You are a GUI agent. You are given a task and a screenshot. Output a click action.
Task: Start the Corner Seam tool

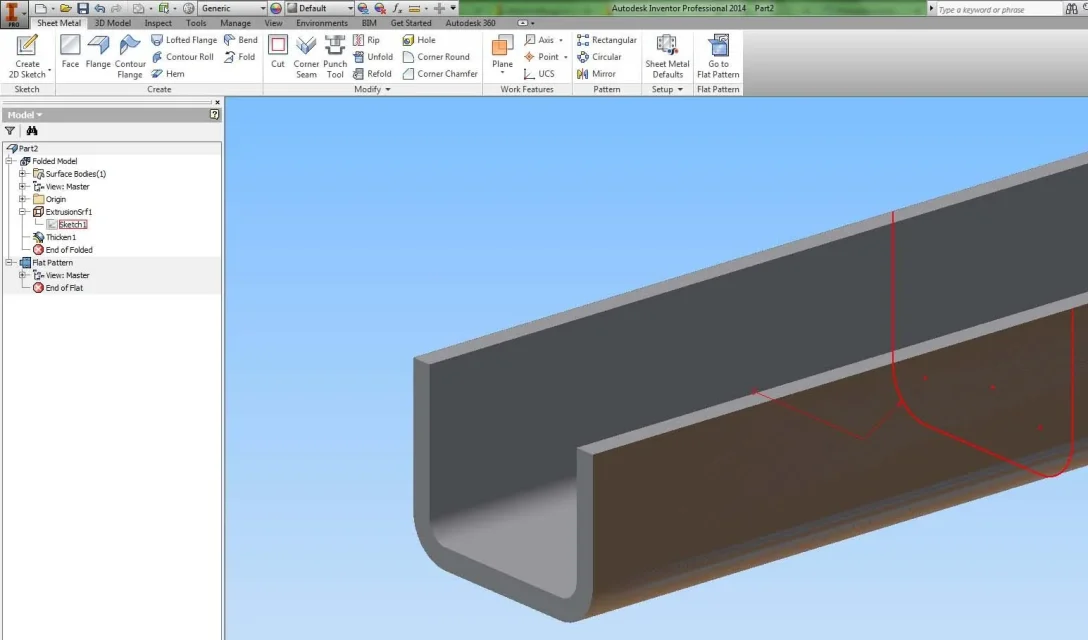point(306,56)
